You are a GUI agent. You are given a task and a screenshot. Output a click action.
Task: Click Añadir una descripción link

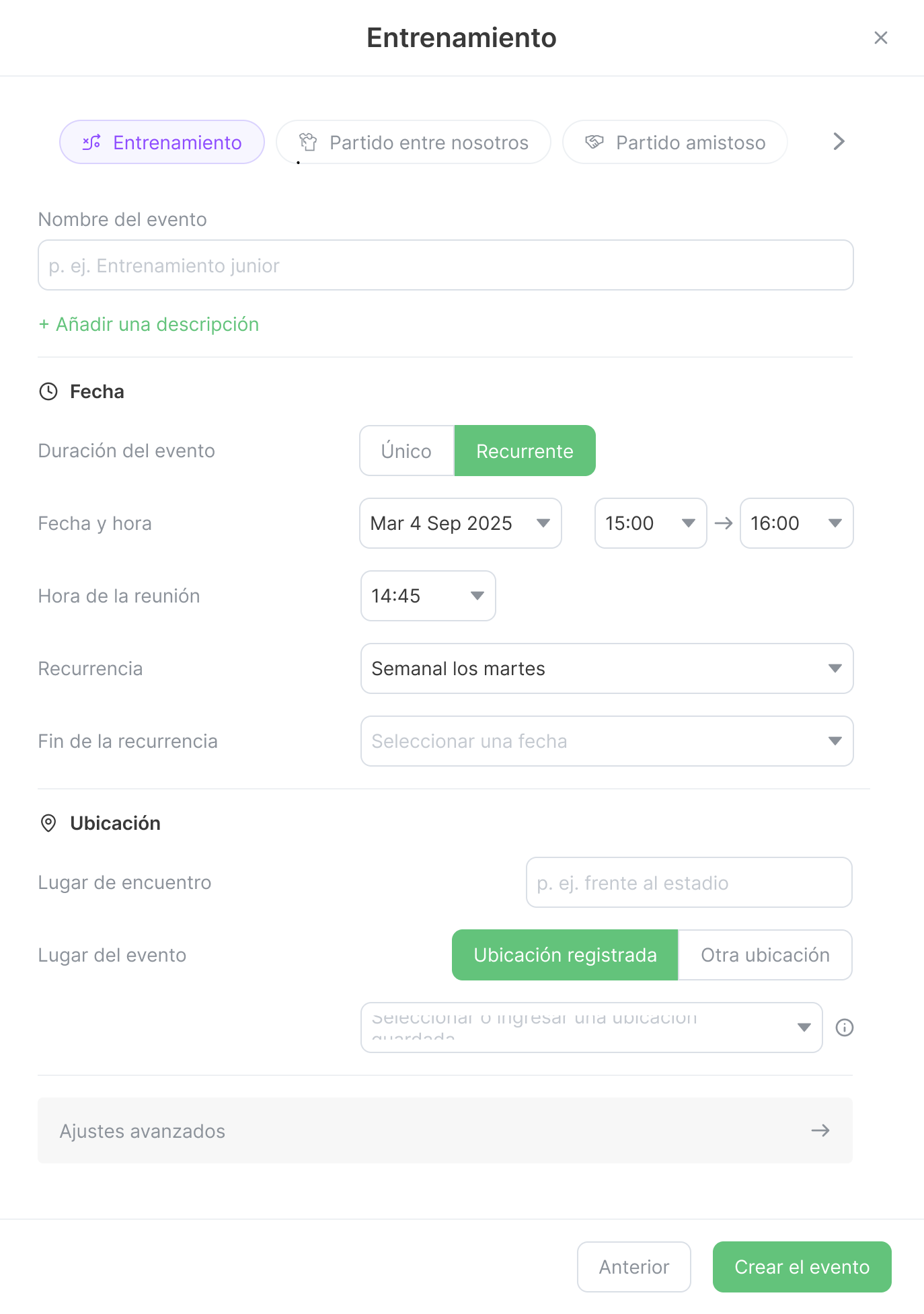point(147,324)
